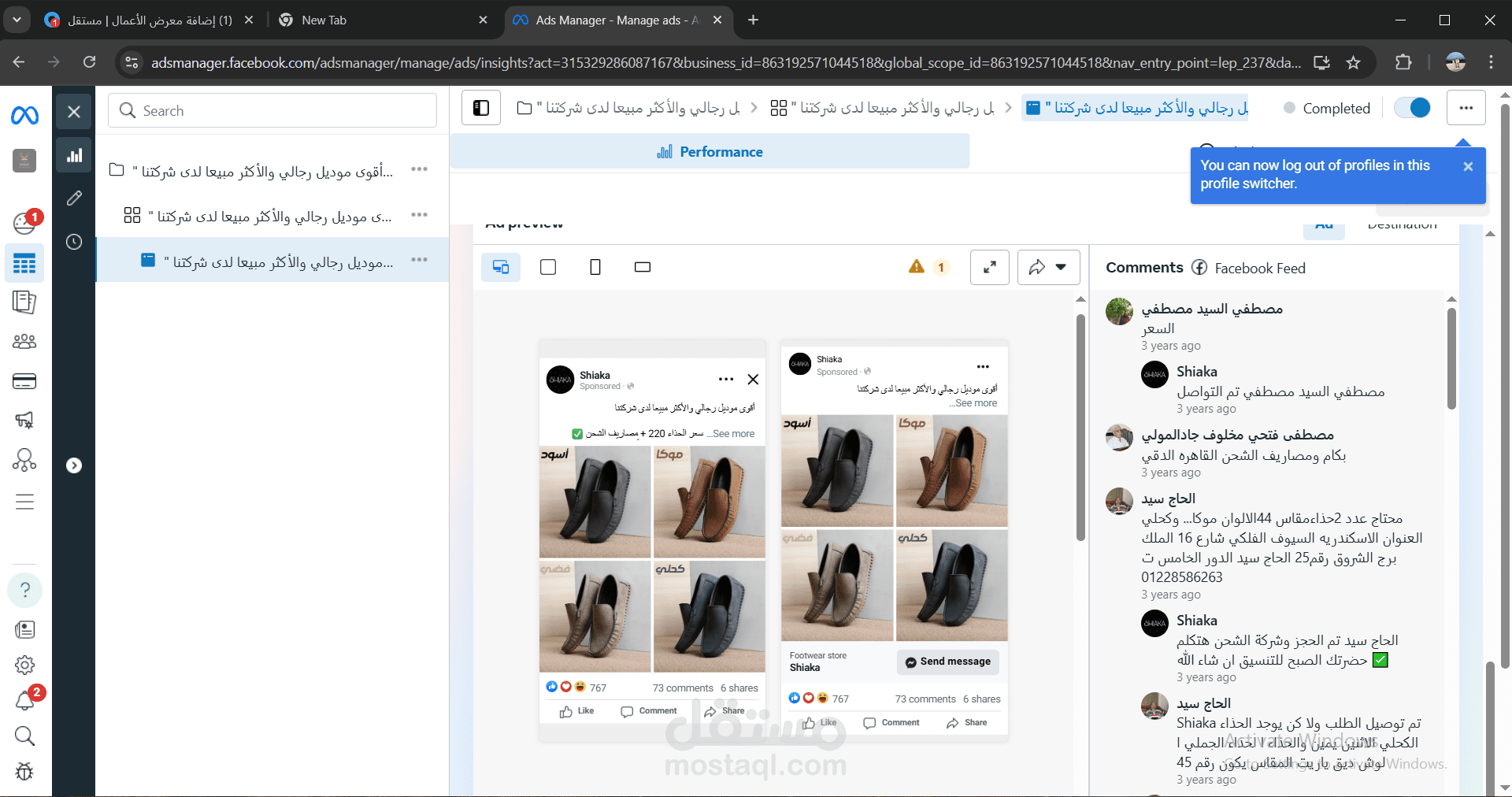1512x797 pixels.
Task: Open the Audiences people icon
Action: (x=24, y=341)
